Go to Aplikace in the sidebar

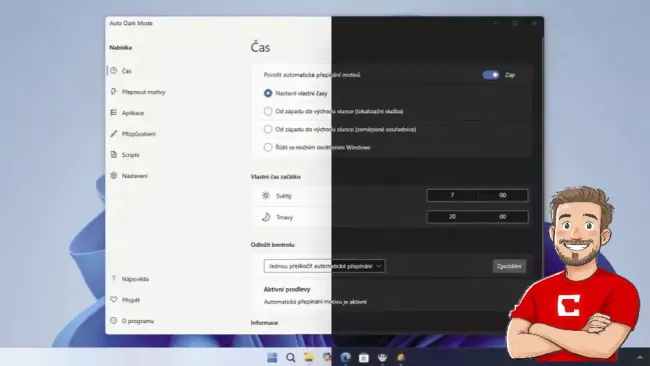133,113
